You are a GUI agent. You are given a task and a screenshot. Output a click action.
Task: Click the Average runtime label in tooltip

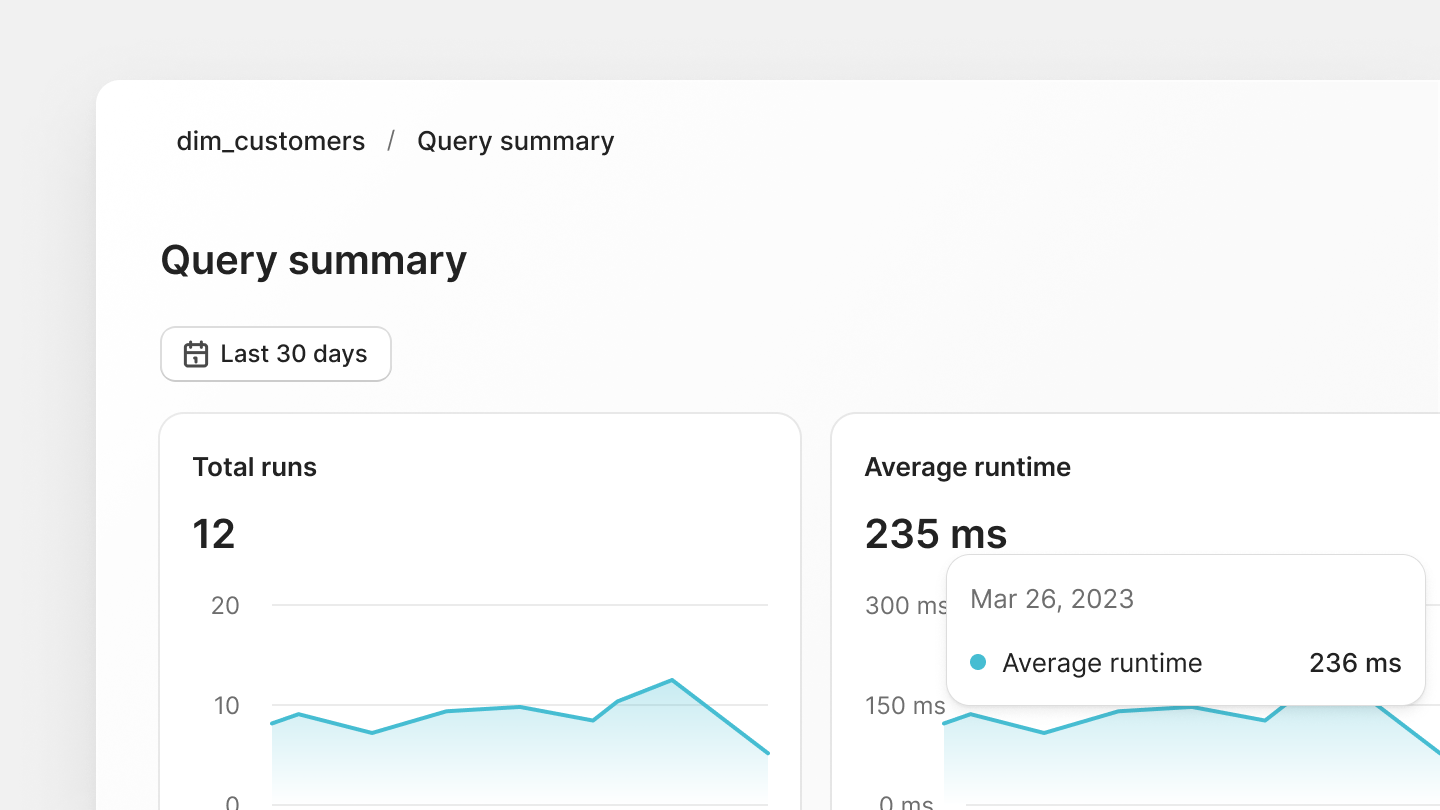coord(1102,663)
